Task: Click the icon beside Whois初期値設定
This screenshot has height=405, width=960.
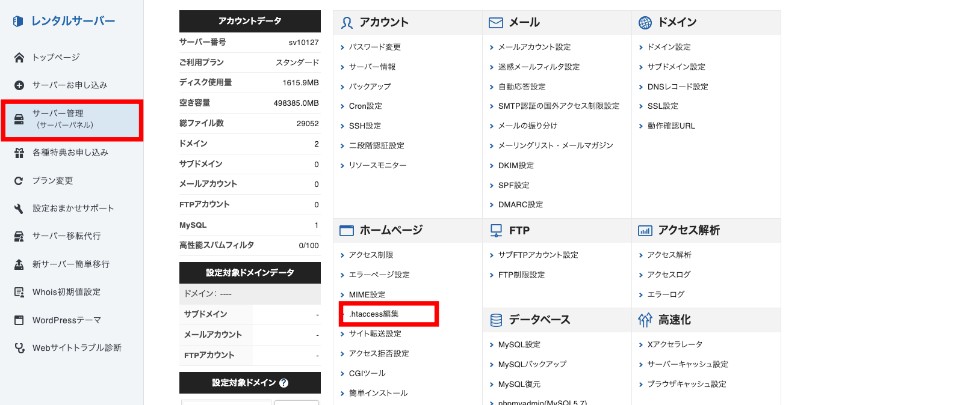Action: (19, 292)
